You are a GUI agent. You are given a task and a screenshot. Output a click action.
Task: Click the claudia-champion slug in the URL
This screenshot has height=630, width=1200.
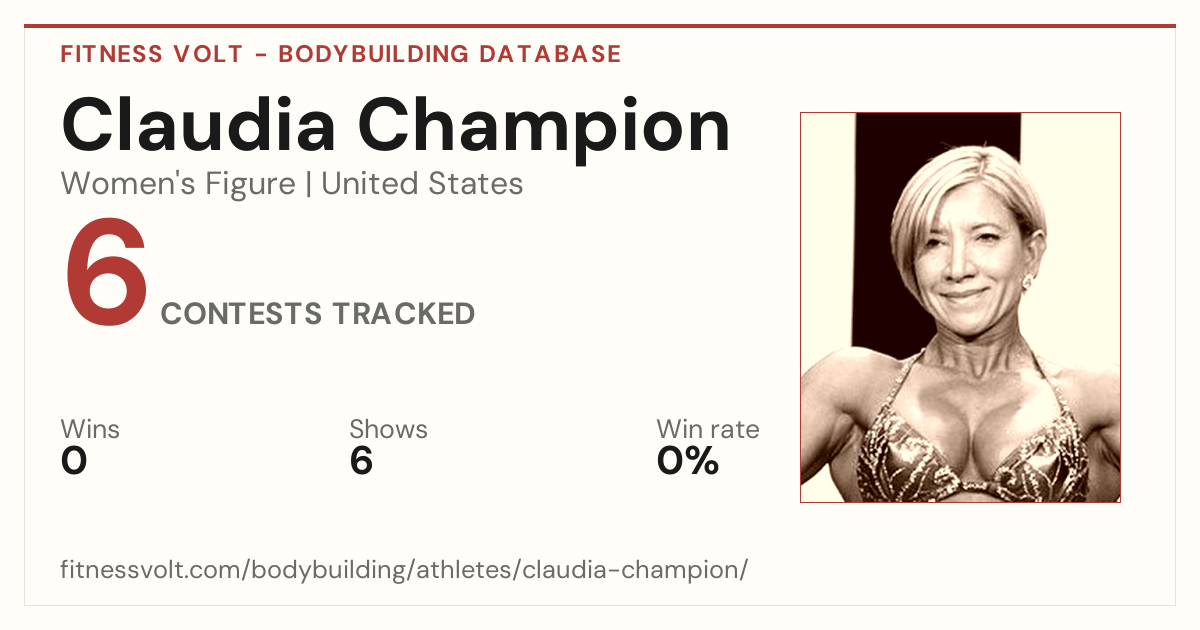(x=634, y=571)
